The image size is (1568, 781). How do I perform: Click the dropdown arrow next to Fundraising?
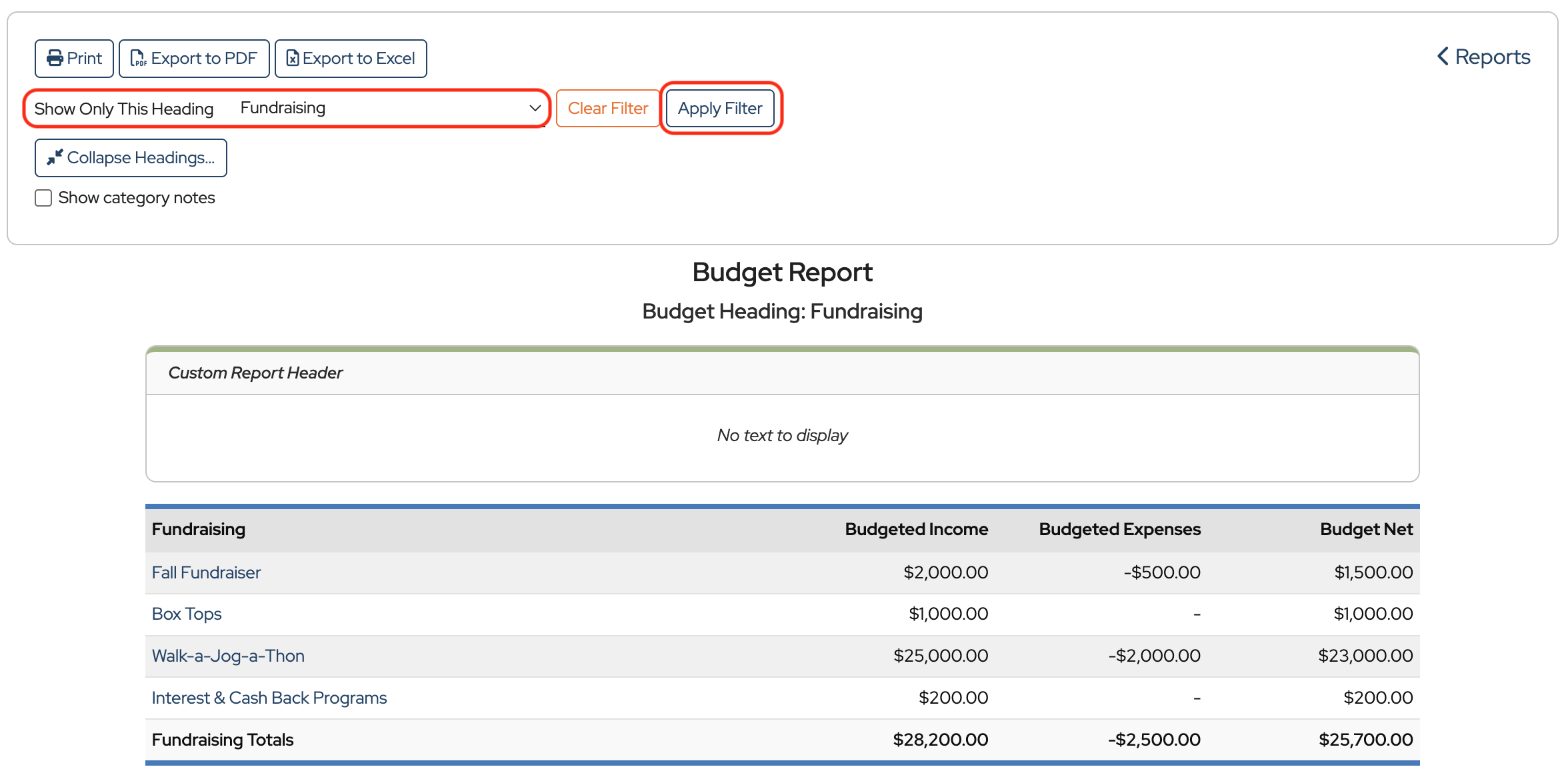tap(535, 108)
